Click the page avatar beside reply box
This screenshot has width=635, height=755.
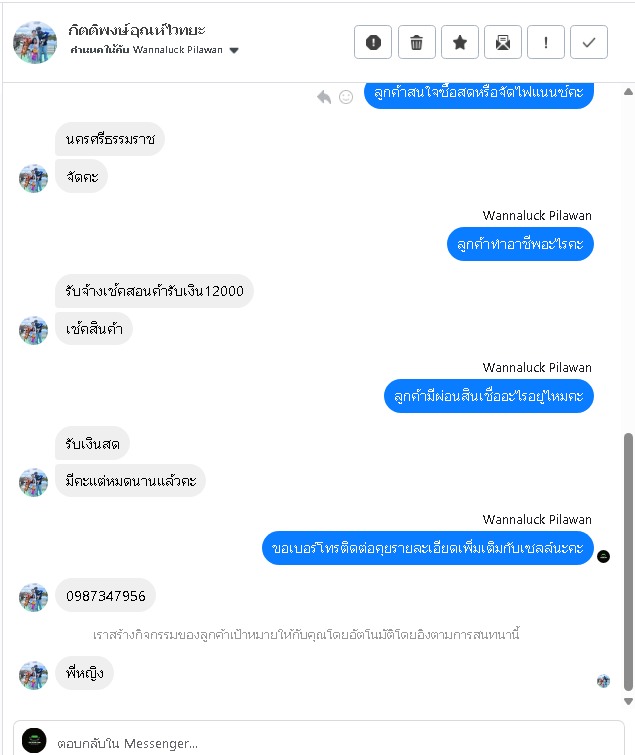(34, 741)
